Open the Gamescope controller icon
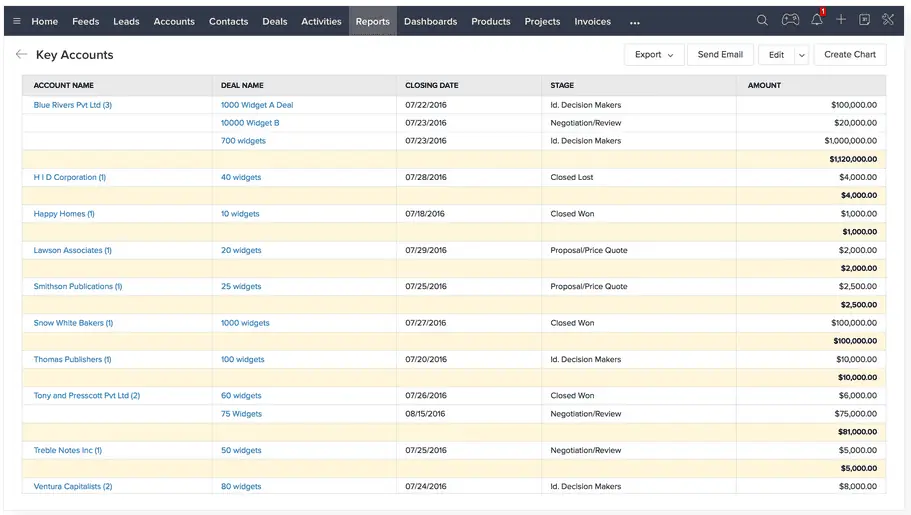The width and height of the screenshot is (911, 515). pos(790,21)
